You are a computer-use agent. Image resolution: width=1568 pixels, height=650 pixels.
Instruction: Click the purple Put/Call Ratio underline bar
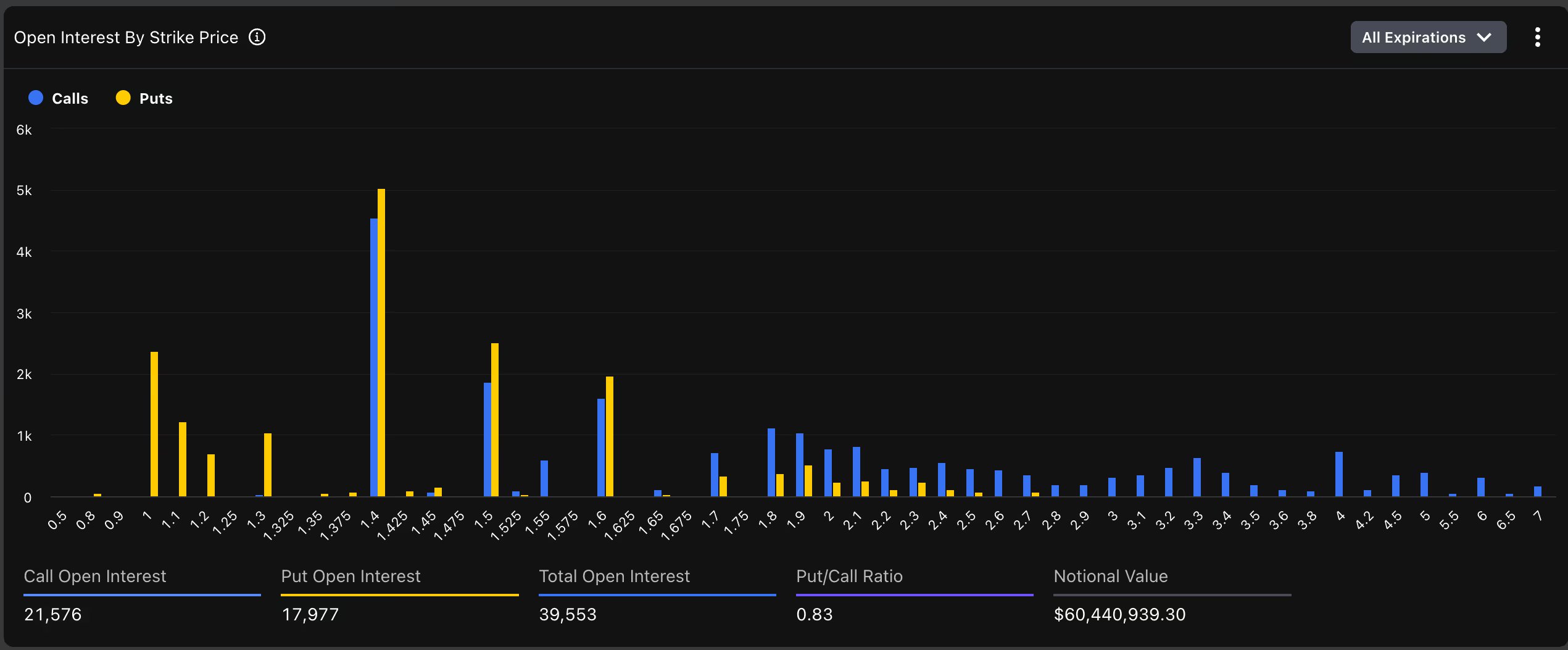(914, 594)
